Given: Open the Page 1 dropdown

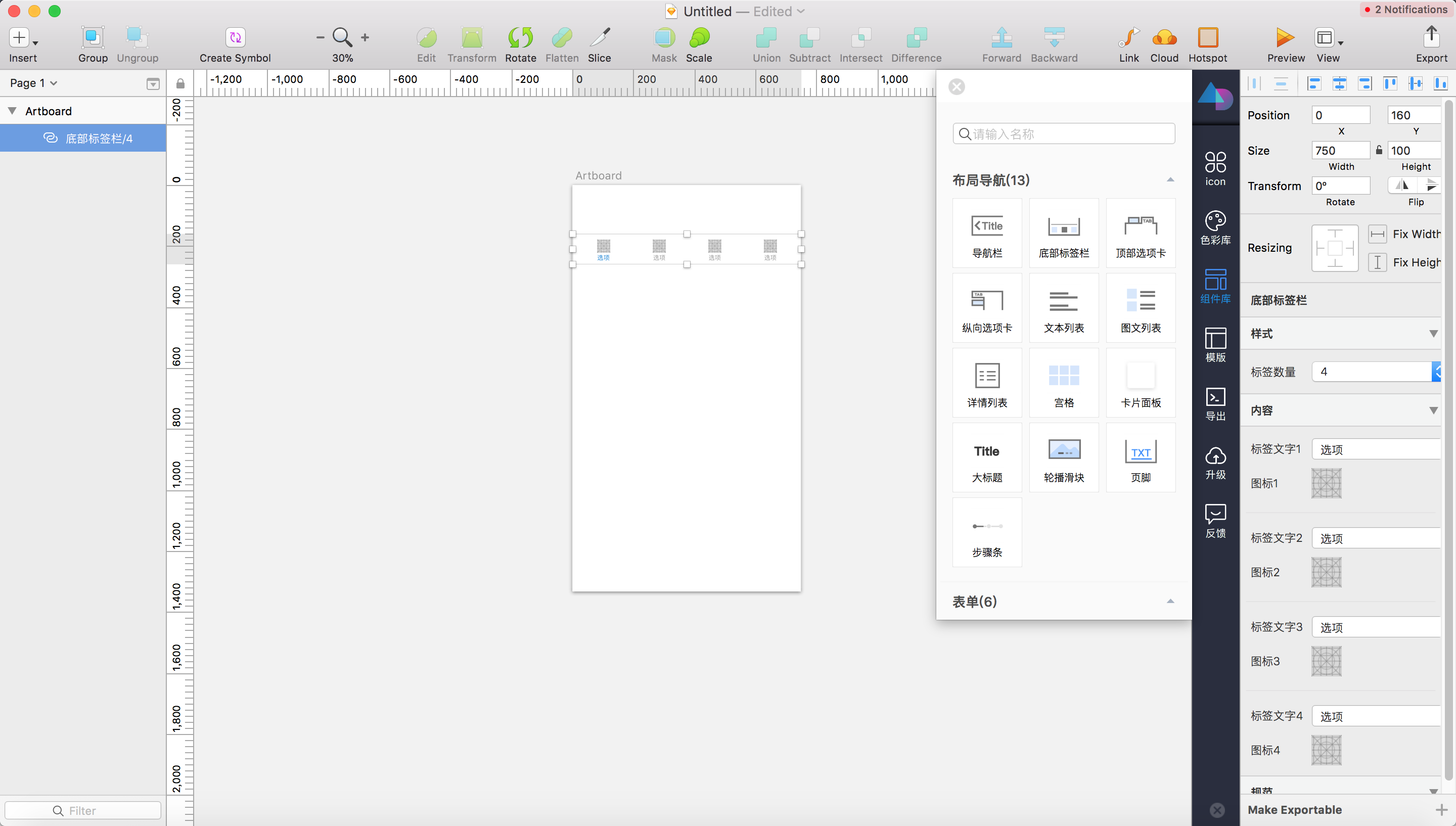Looking at the screenshot, I should click(x=33, y=83).
